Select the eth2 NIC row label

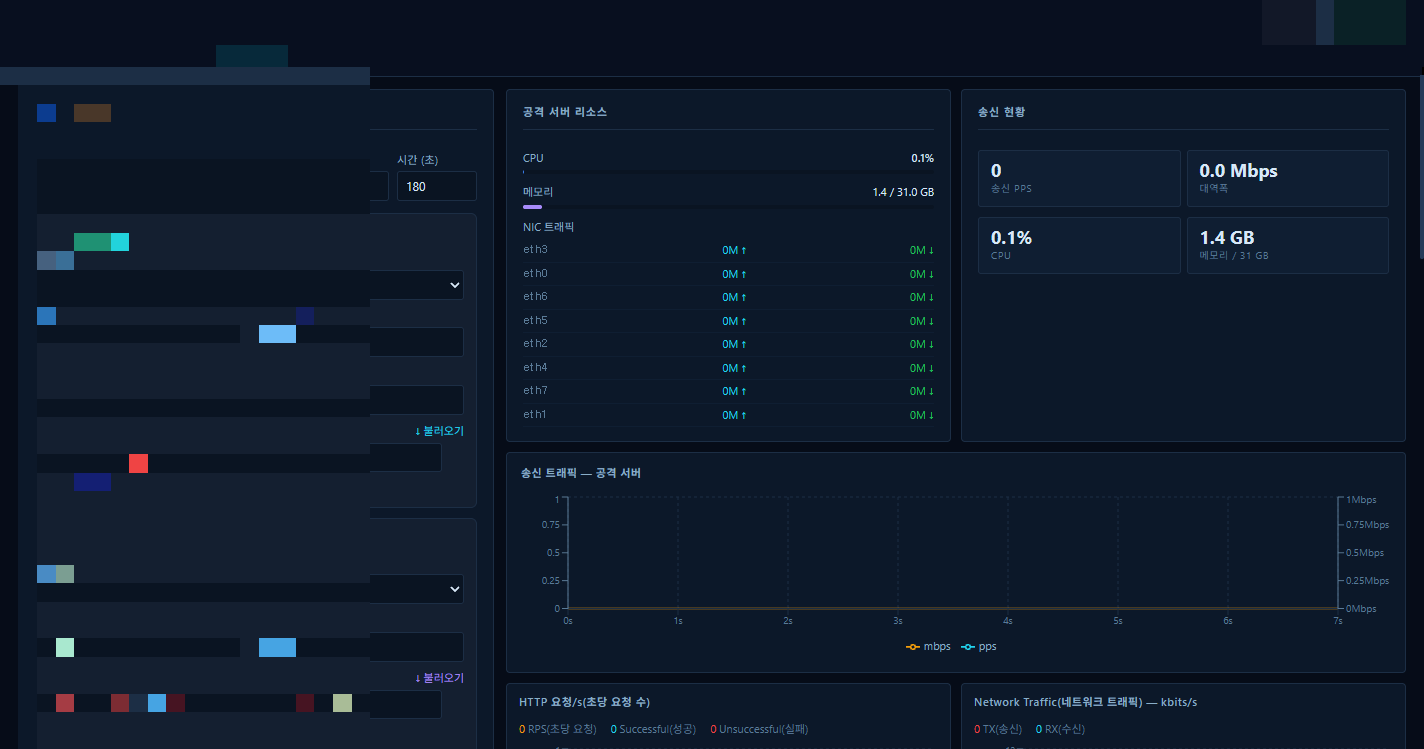(535, 344)
